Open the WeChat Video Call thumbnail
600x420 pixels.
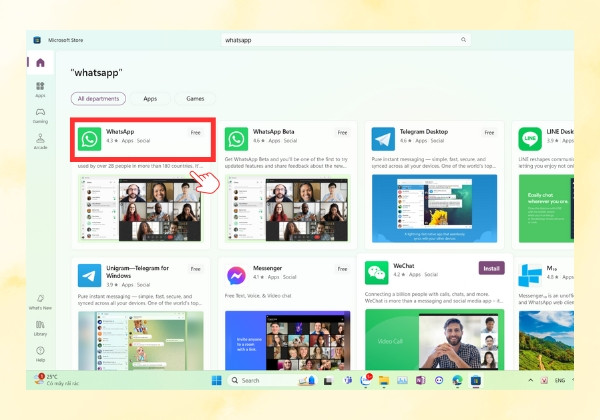pyautogui.click(x=435, y=340)
